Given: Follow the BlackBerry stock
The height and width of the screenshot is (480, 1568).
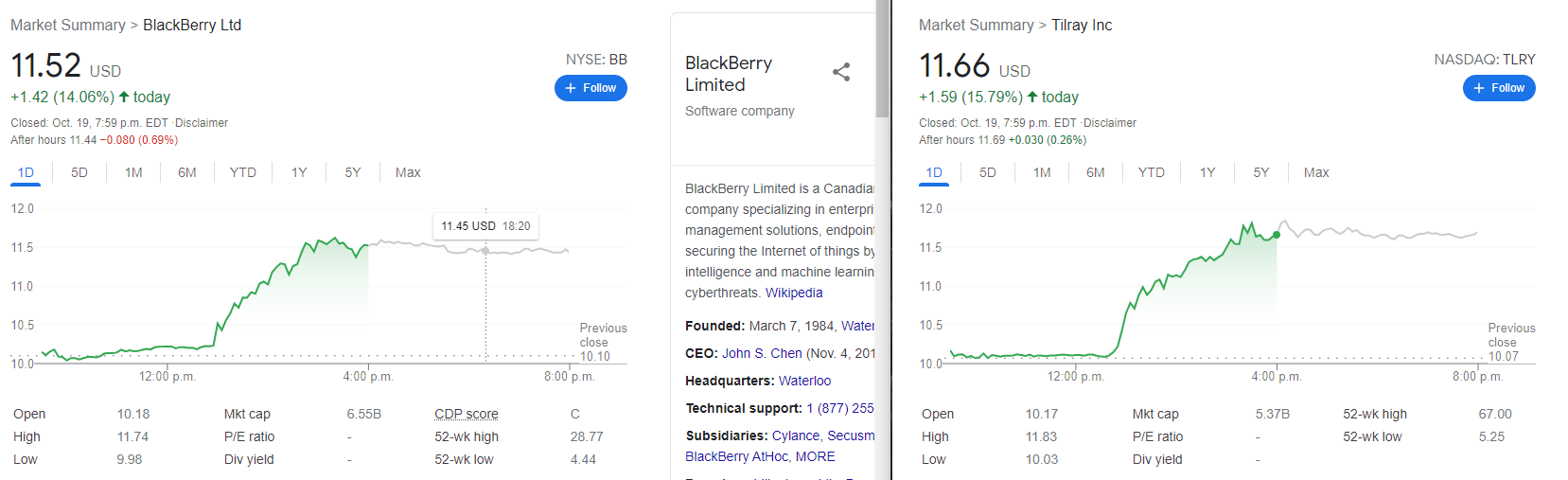Looking at the screenshot, I should point(590,88).
